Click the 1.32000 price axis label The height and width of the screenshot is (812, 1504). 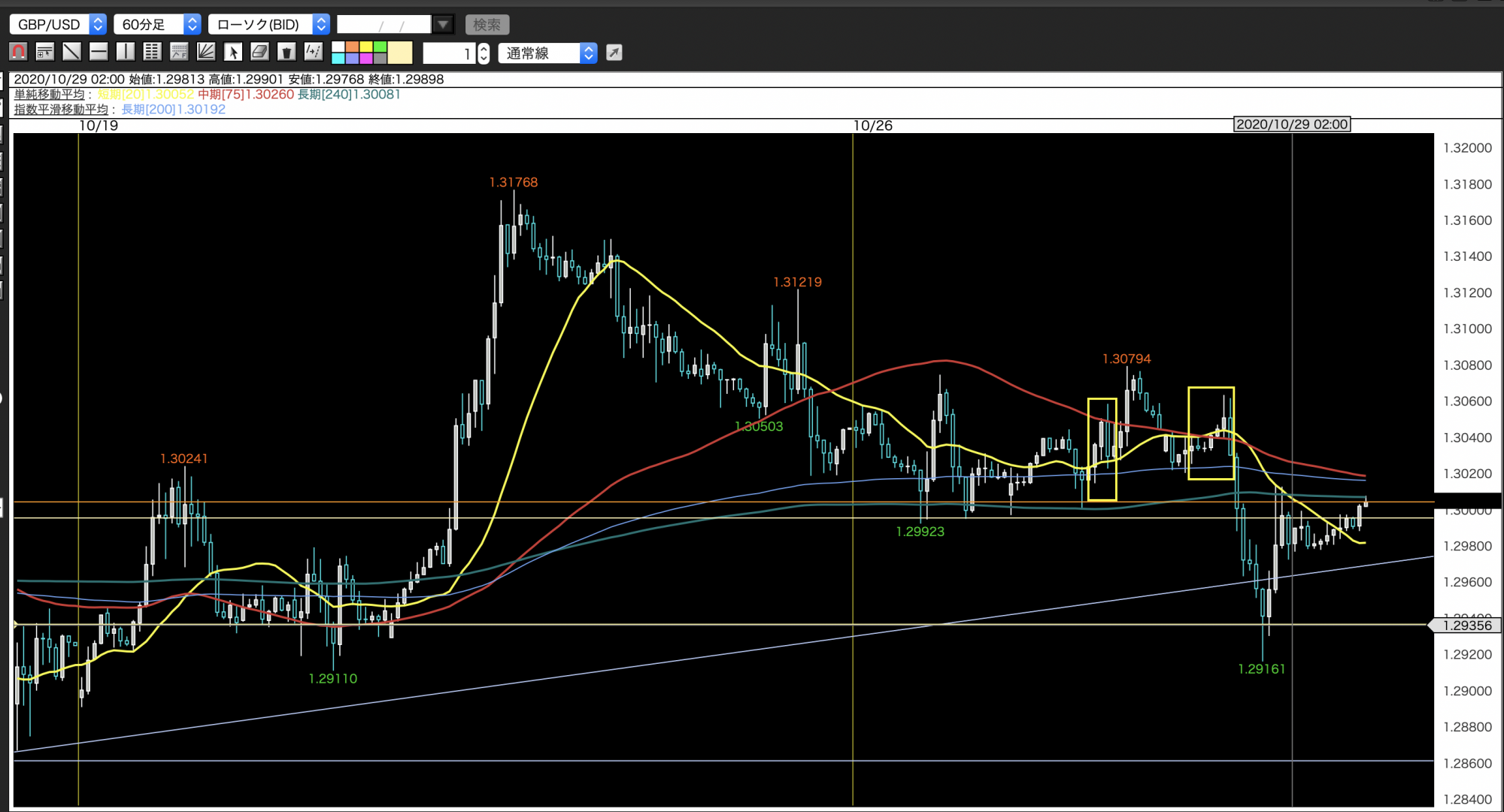1467,147
